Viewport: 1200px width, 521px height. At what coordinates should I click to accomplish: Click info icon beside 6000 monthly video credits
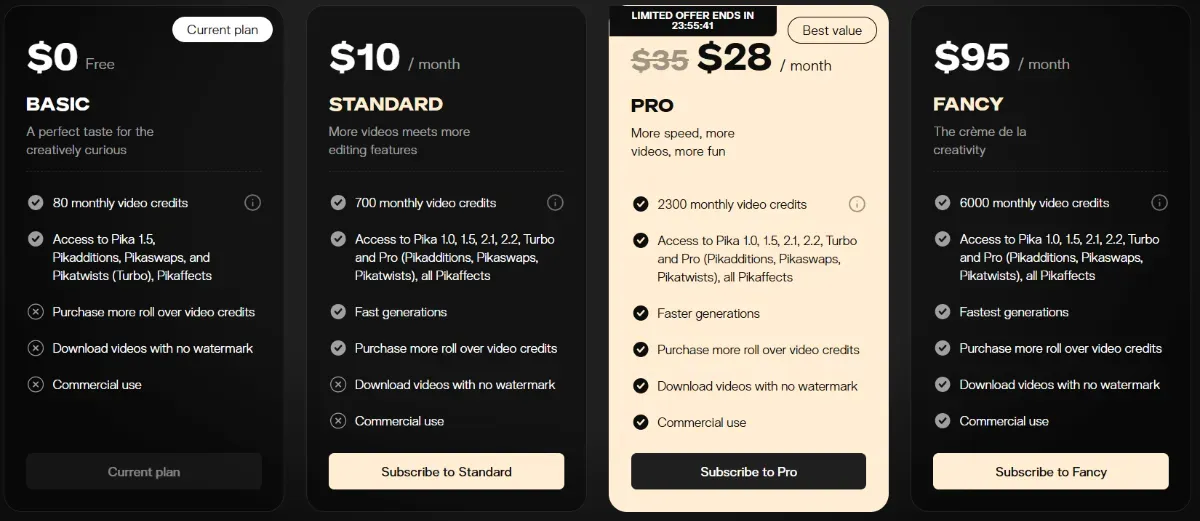click(1159, 203)
